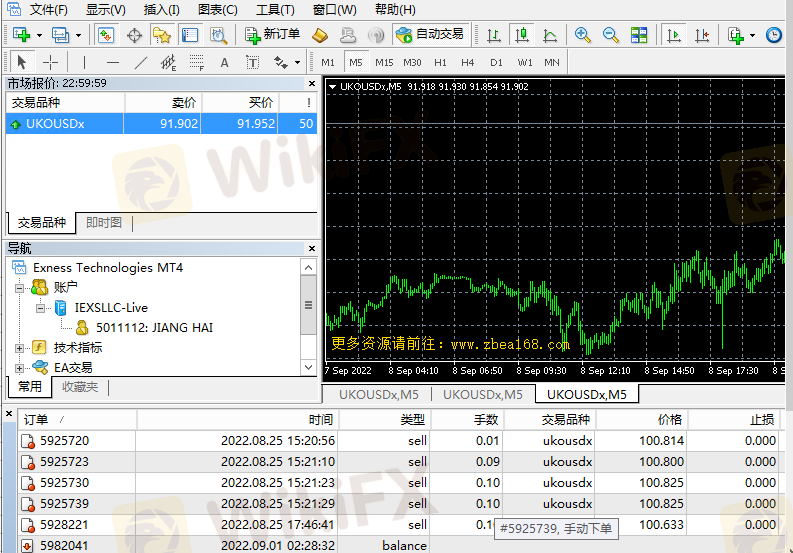Screen dimensions: 793x553
Task: Open the 文件(F) menu
Action: 49,9
